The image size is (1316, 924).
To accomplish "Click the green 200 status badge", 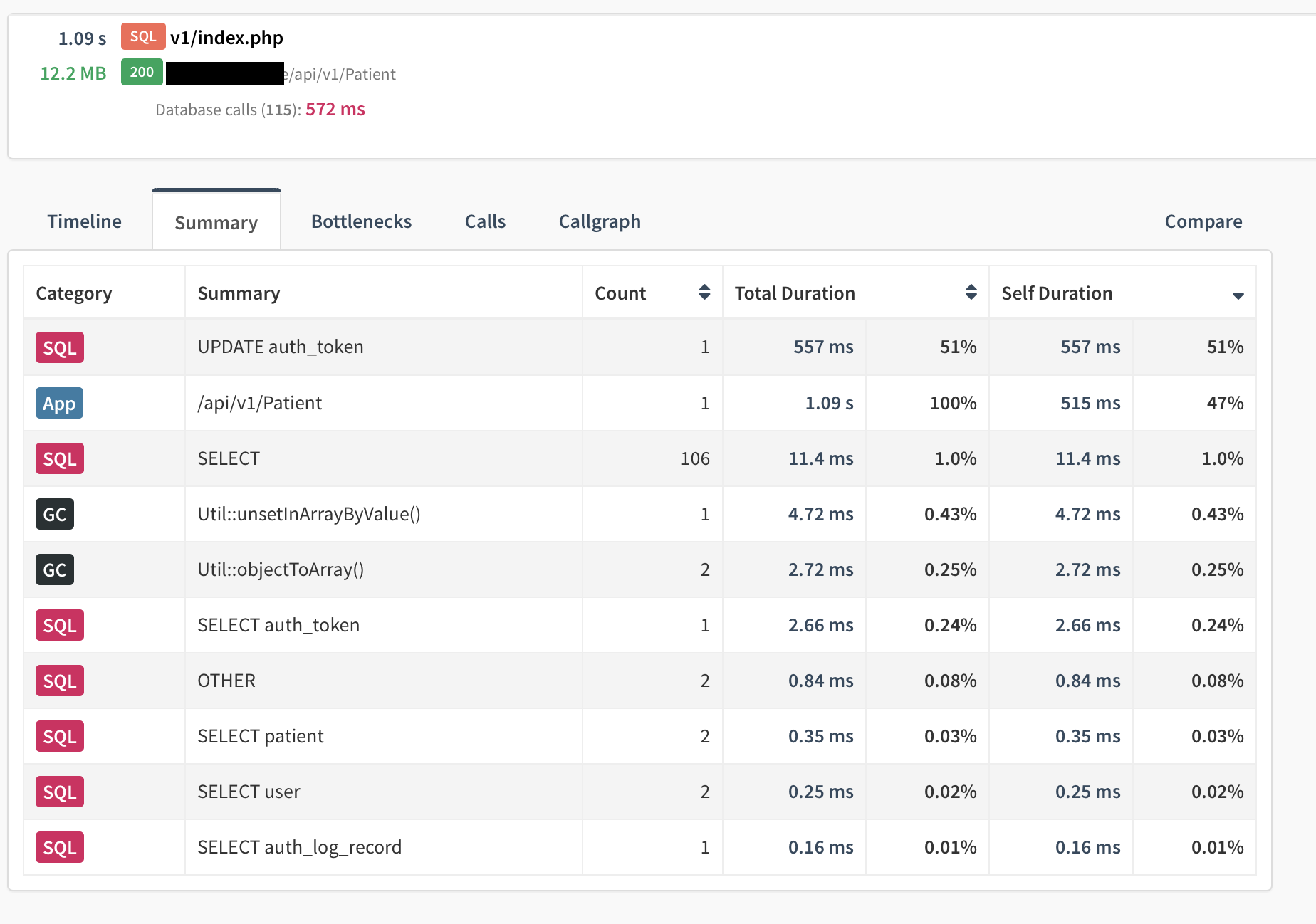I will pos(142,73).
